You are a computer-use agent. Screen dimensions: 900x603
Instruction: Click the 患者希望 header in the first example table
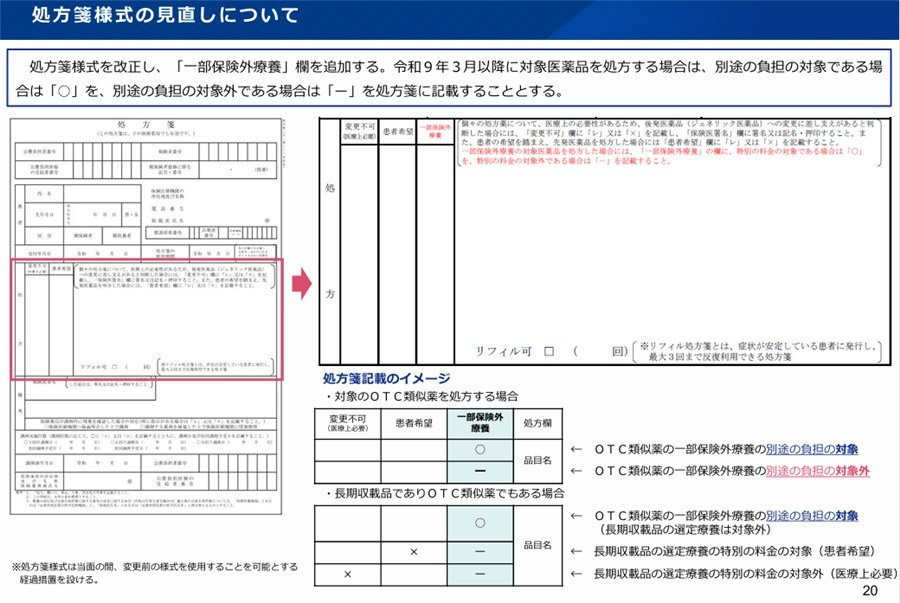pos(414,423)
